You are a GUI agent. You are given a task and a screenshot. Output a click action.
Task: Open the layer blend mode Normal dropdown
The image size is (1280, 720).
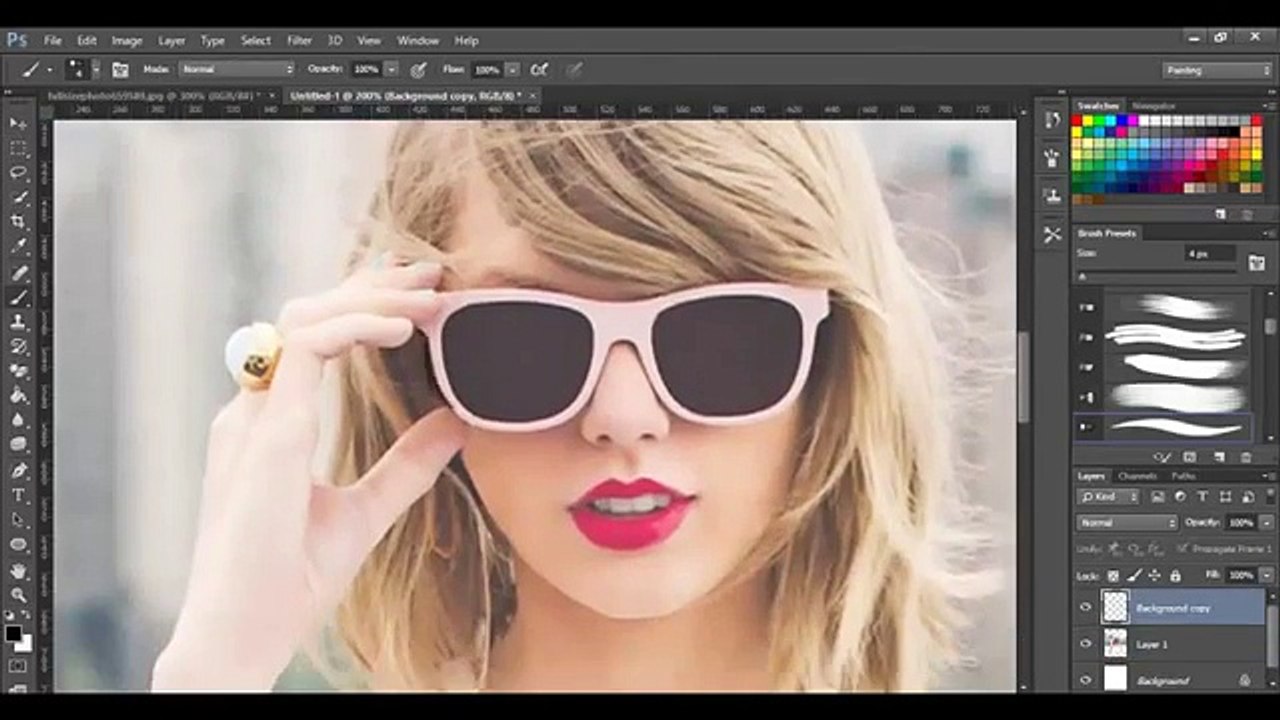click(x=1127, y=523)
